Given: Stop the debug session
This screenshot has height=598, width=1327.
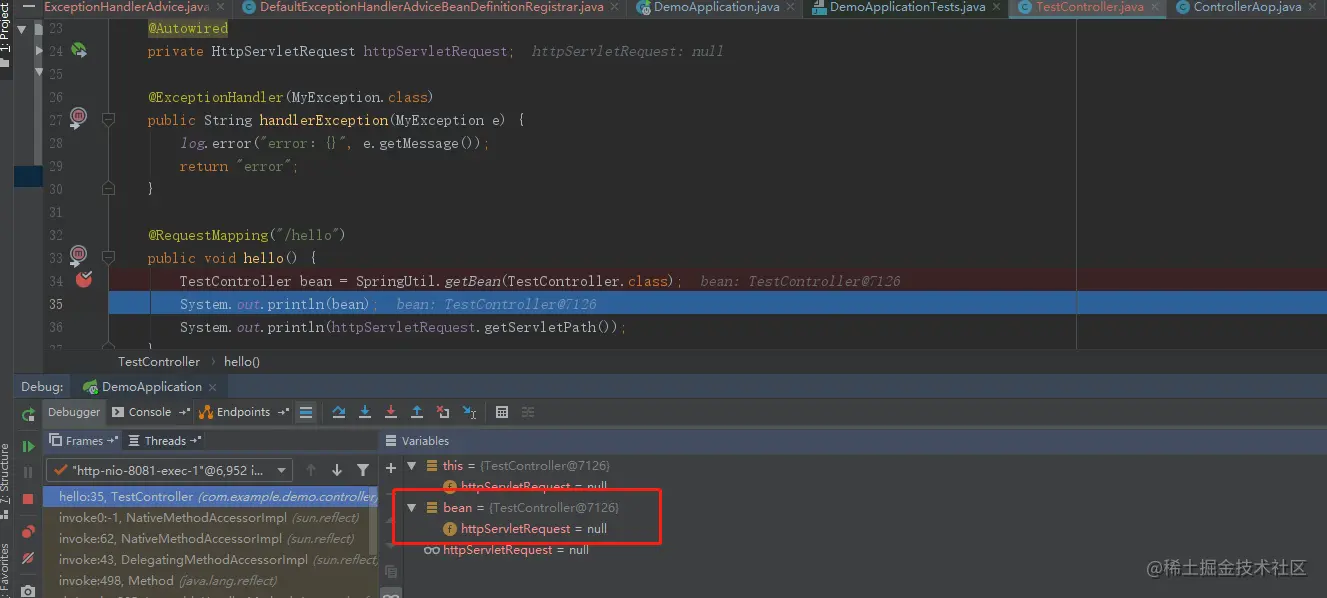Looking at the screenshot, I should click(x=28, y=498).
